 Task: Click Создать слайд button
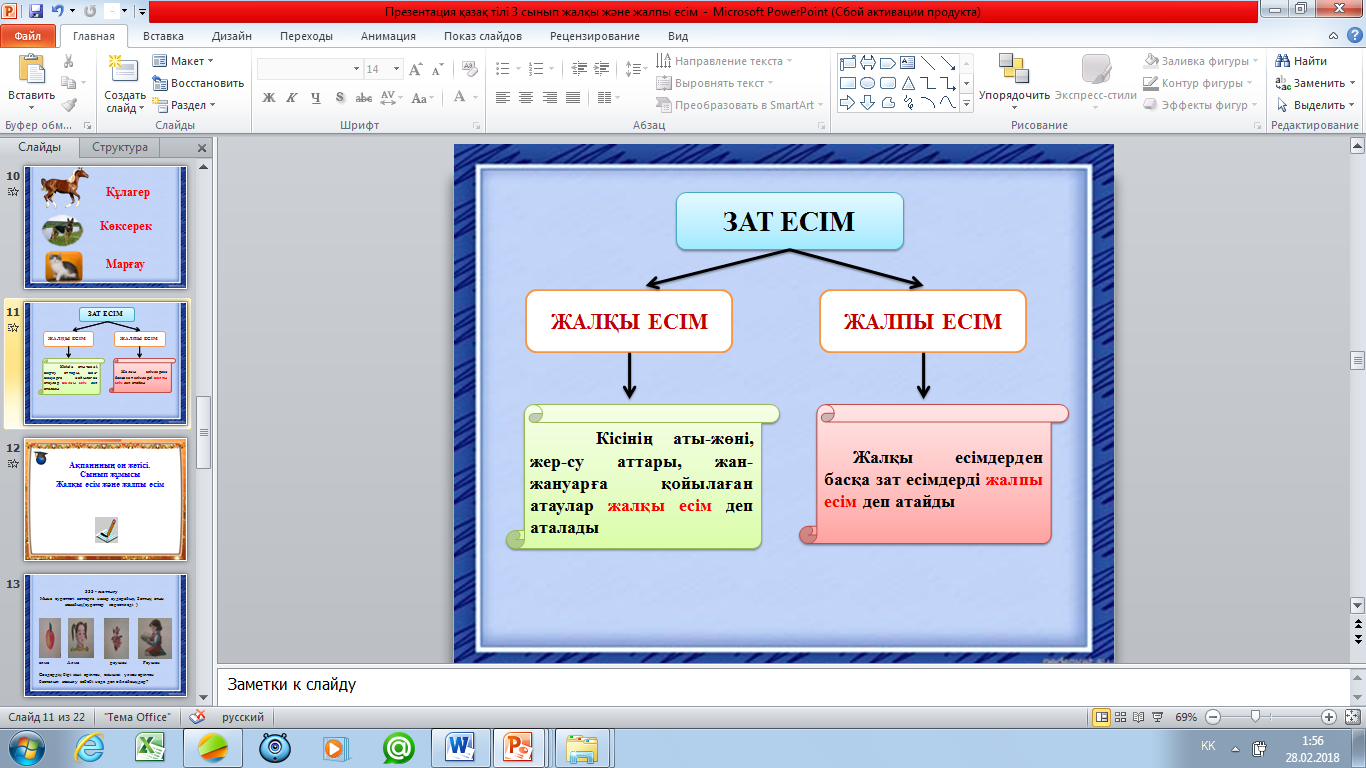[x=125, y=82]
